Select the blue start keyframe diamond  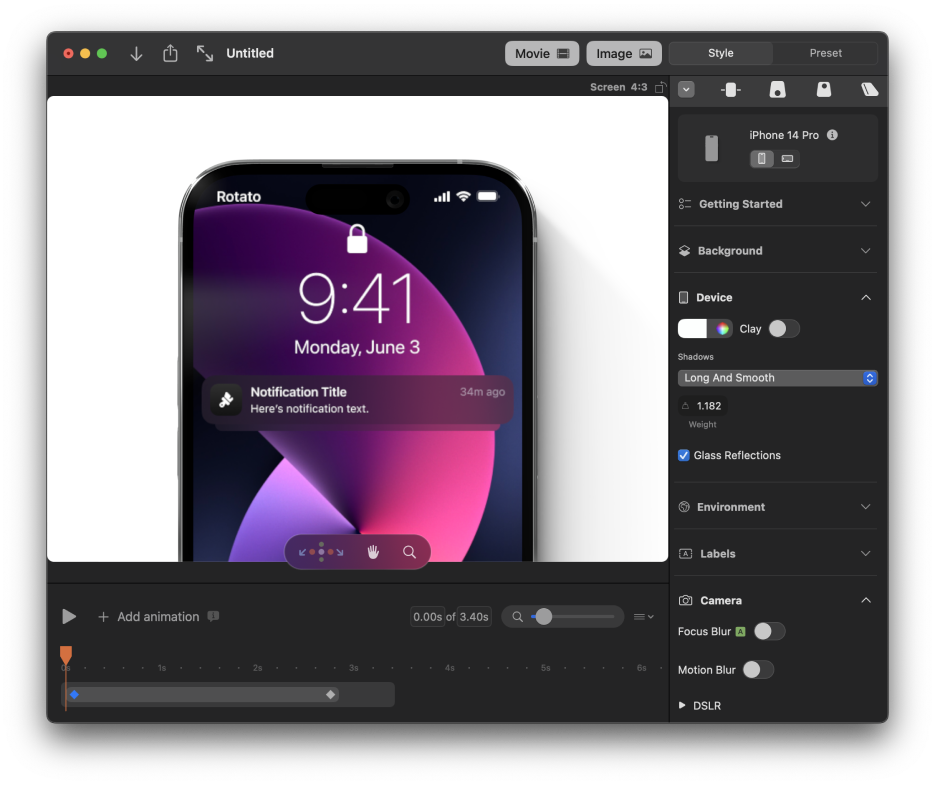[x=75, y=694]
